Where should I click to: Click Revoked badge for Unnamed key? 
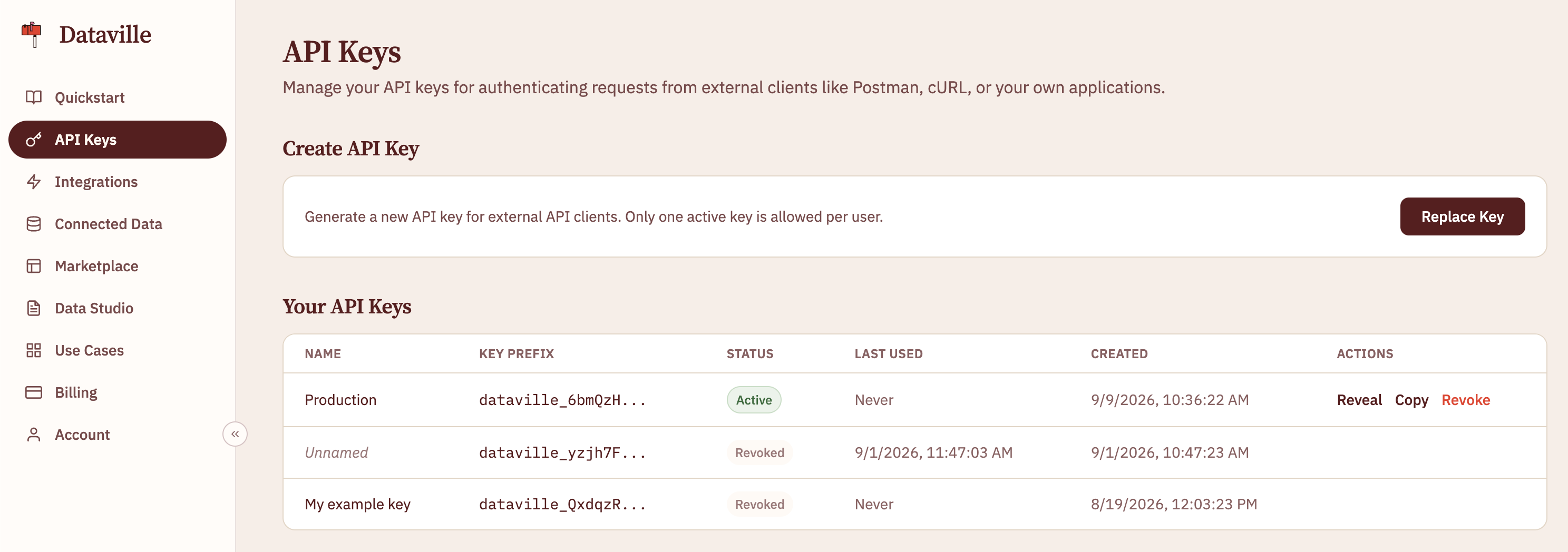tap(759, 452)
